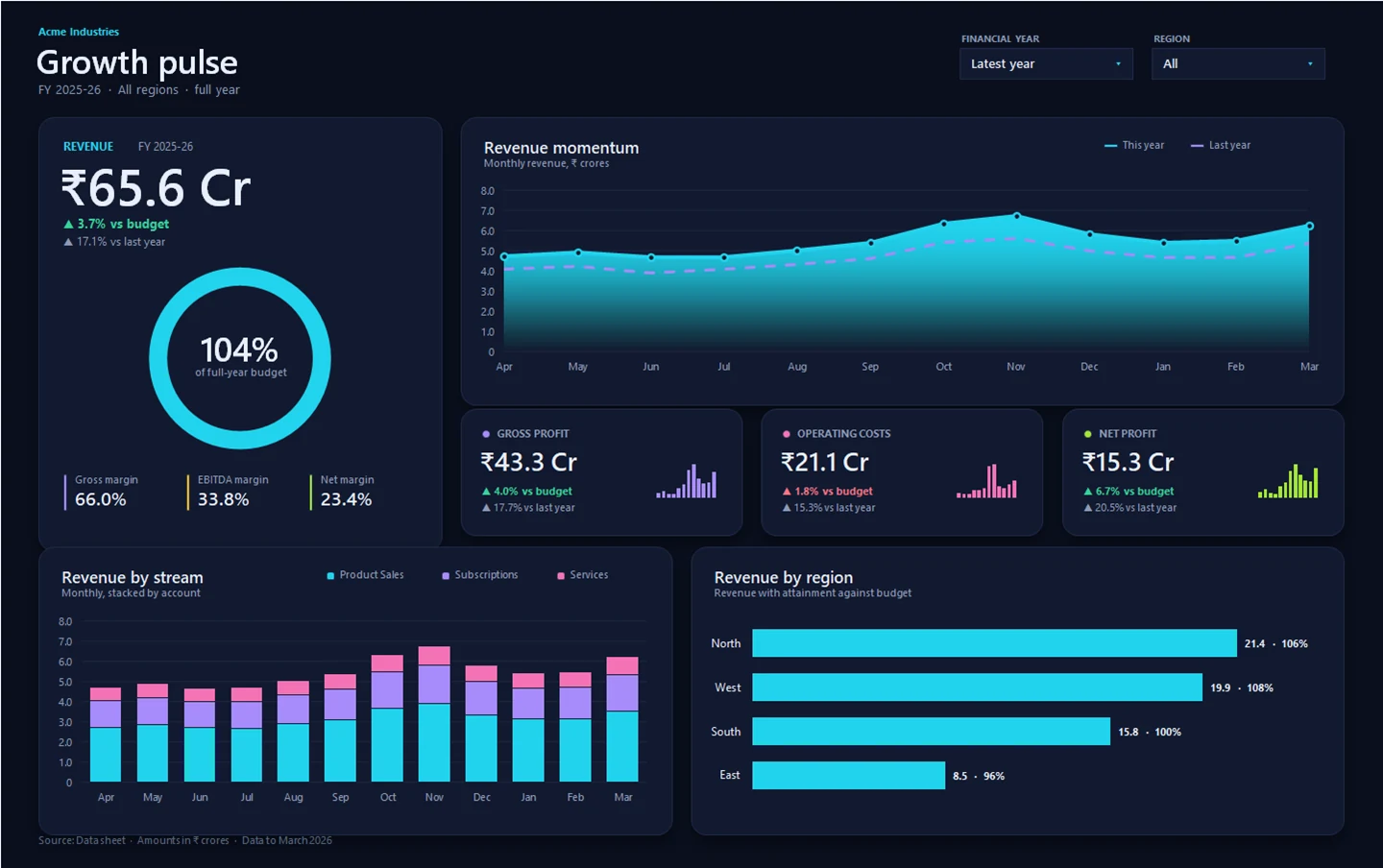Click the 1.8% vs budget operating costs text
Viewport: 1383px width, 868px height.
(828, 491)
